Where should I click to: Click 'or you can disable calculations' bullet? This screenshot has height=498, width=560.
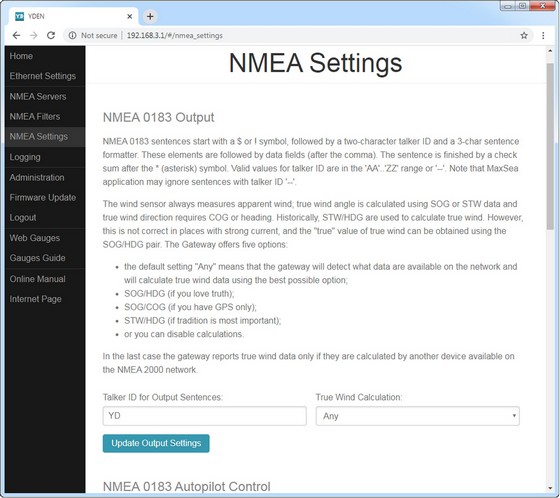[184, 334]
